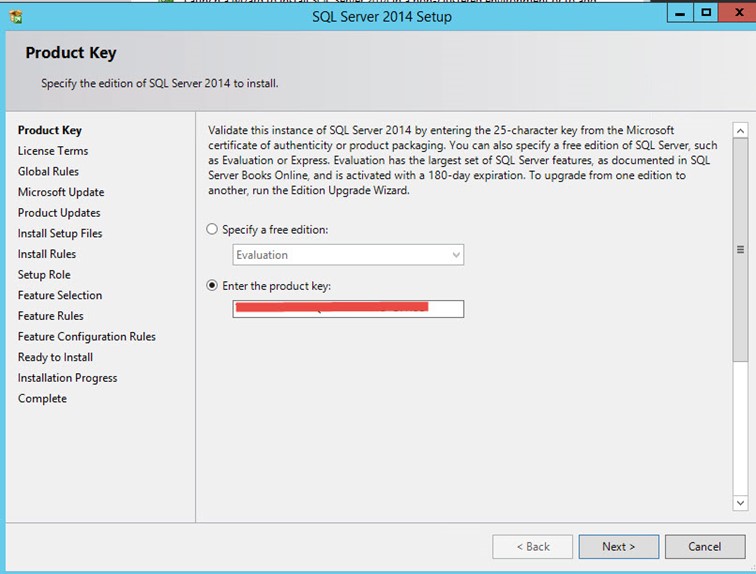
Task: Go to the Microsoft Update step
Action: 61,192
